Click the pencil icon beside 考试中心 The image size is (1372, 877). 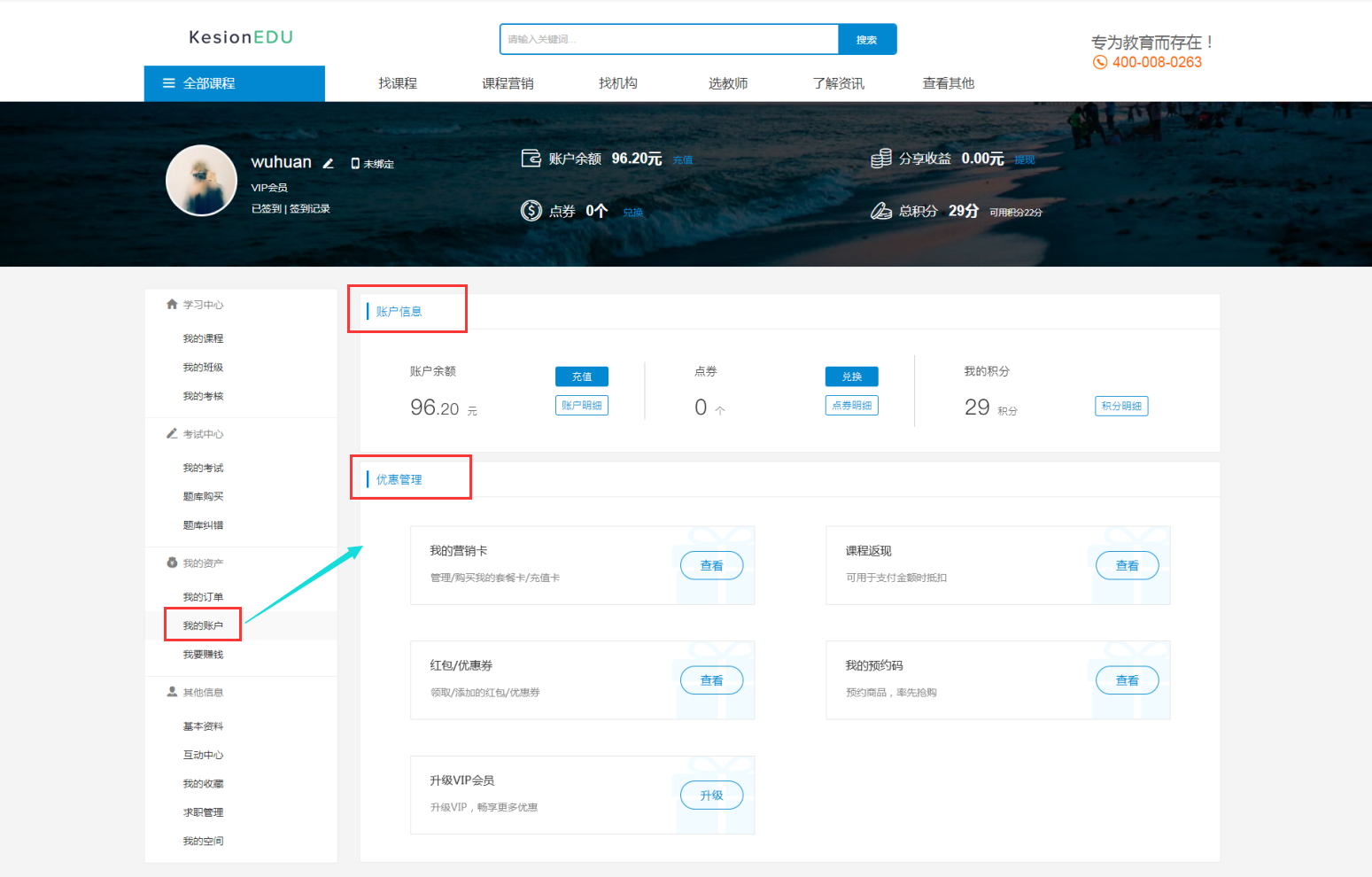click(171, 433)
